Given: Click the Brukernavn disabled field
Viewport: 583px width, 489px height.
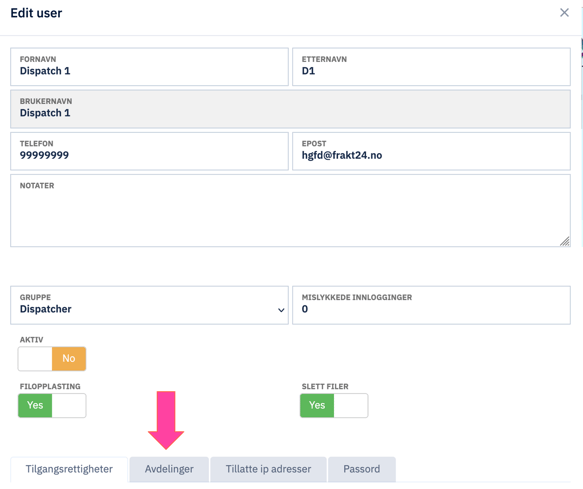Looking at the screenshot, I should [x=290, y=109].
